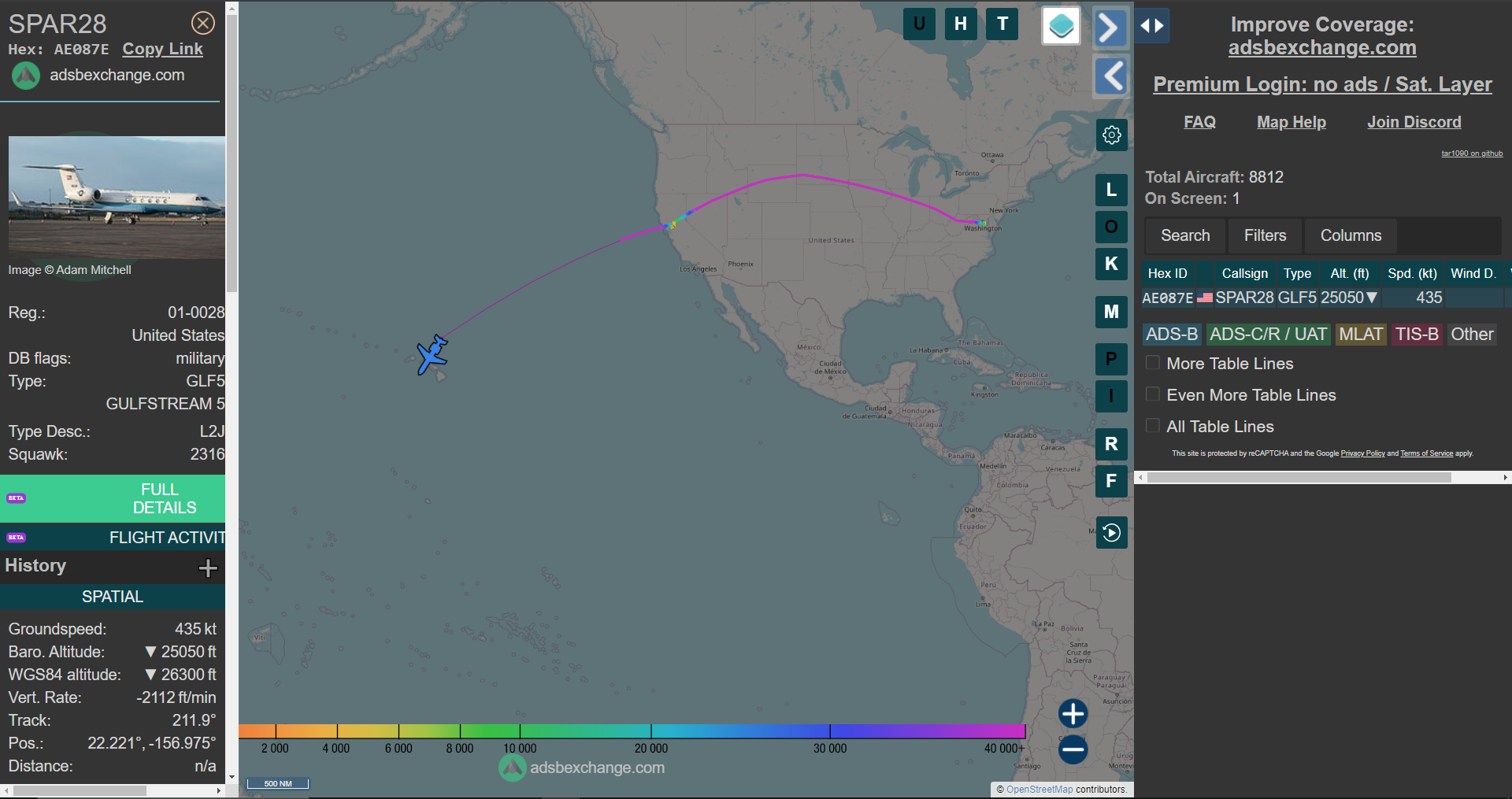Sort table by Alt. (ft) column
The image size is (1512, 799).
[x=1349, y=273]
